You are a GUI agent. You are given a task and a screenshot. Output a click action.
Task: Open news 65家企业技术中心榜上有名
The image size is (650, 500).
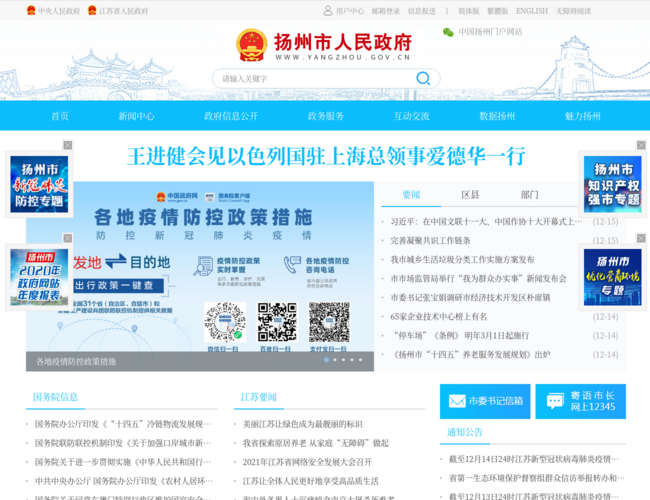[439, 317]
